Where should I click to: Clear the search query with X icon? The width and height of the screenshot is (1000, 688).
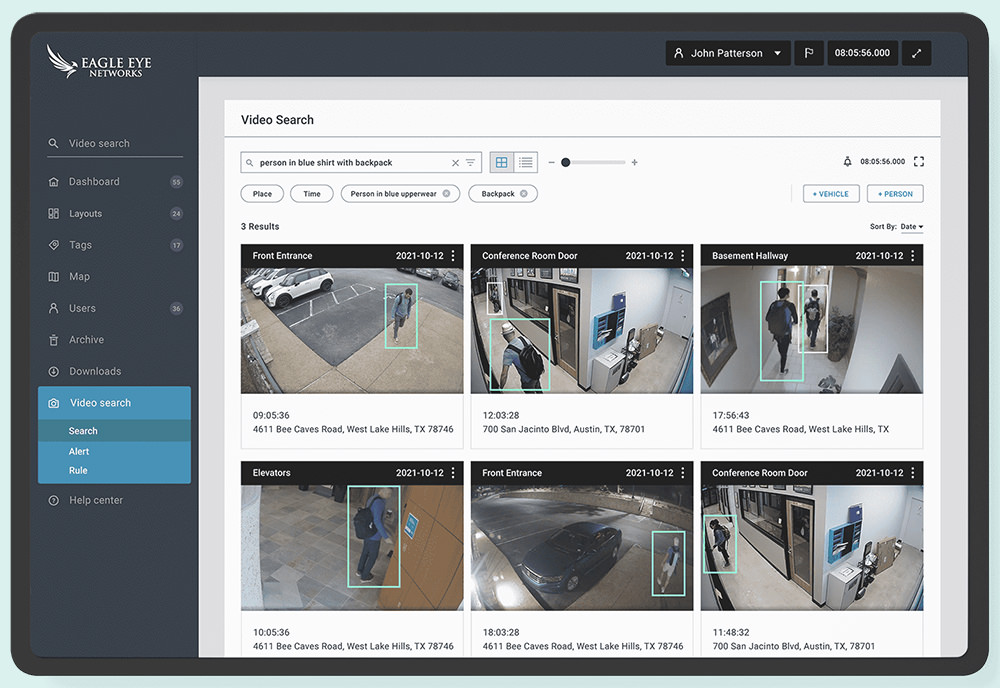(x=455, y=163)
